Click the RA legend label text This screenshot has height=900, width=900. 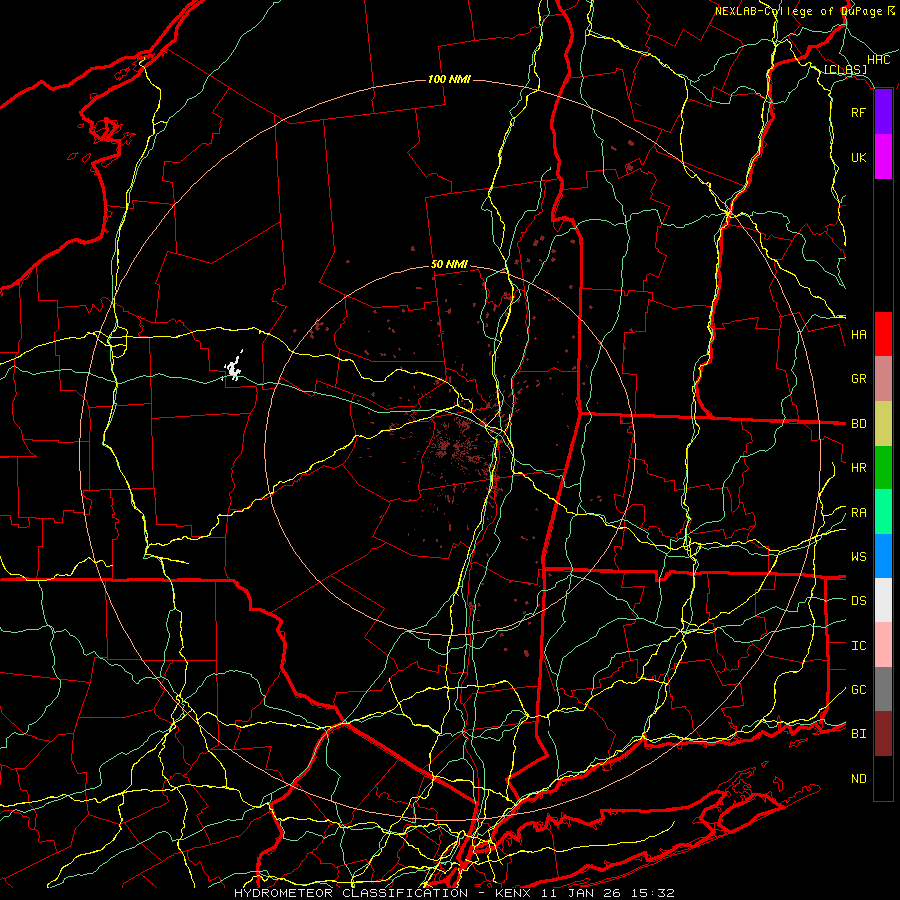(x=859, y=513)
